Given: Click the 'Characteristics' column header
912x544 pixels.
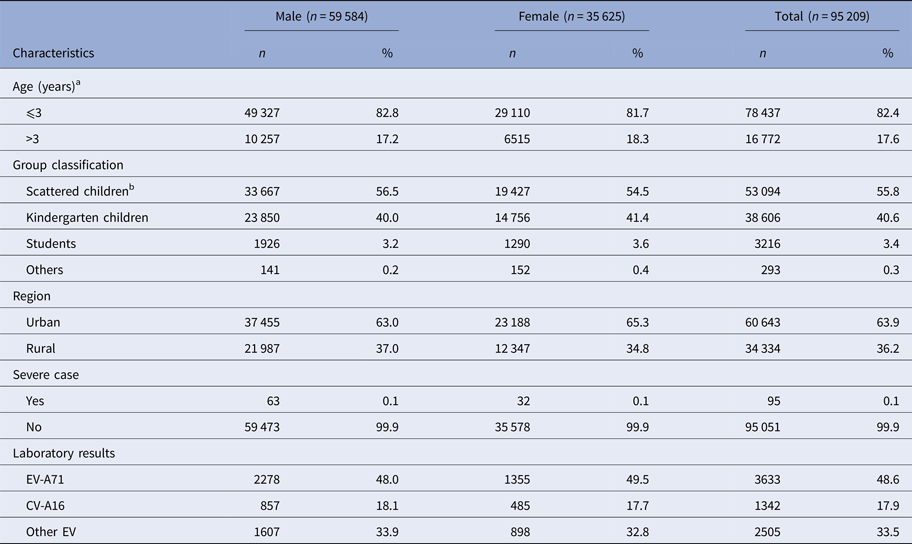Looking at the screenshot, I should pos(53,53).
